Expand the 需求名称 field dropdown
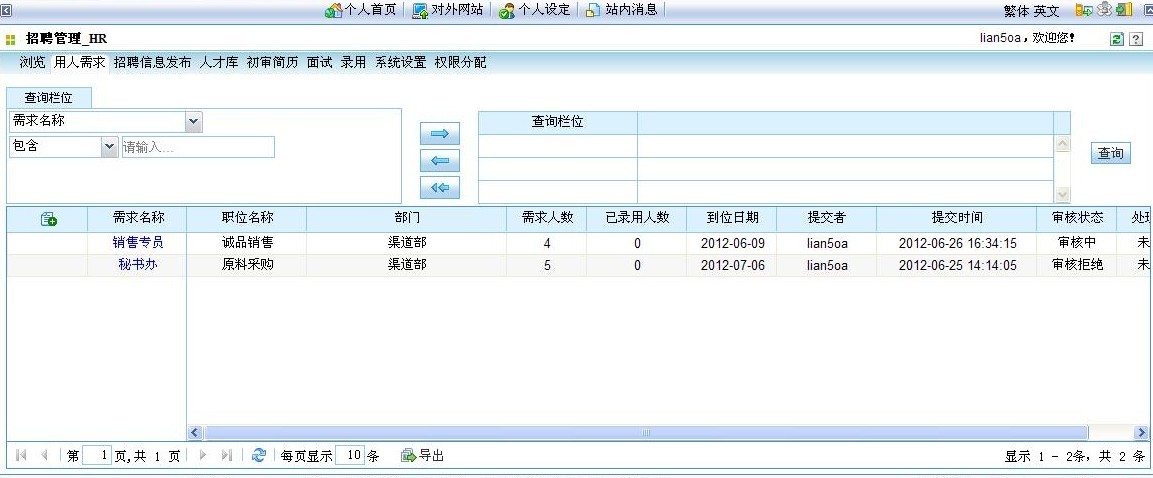Screen dimensions: 1153x478 (194, 121)
